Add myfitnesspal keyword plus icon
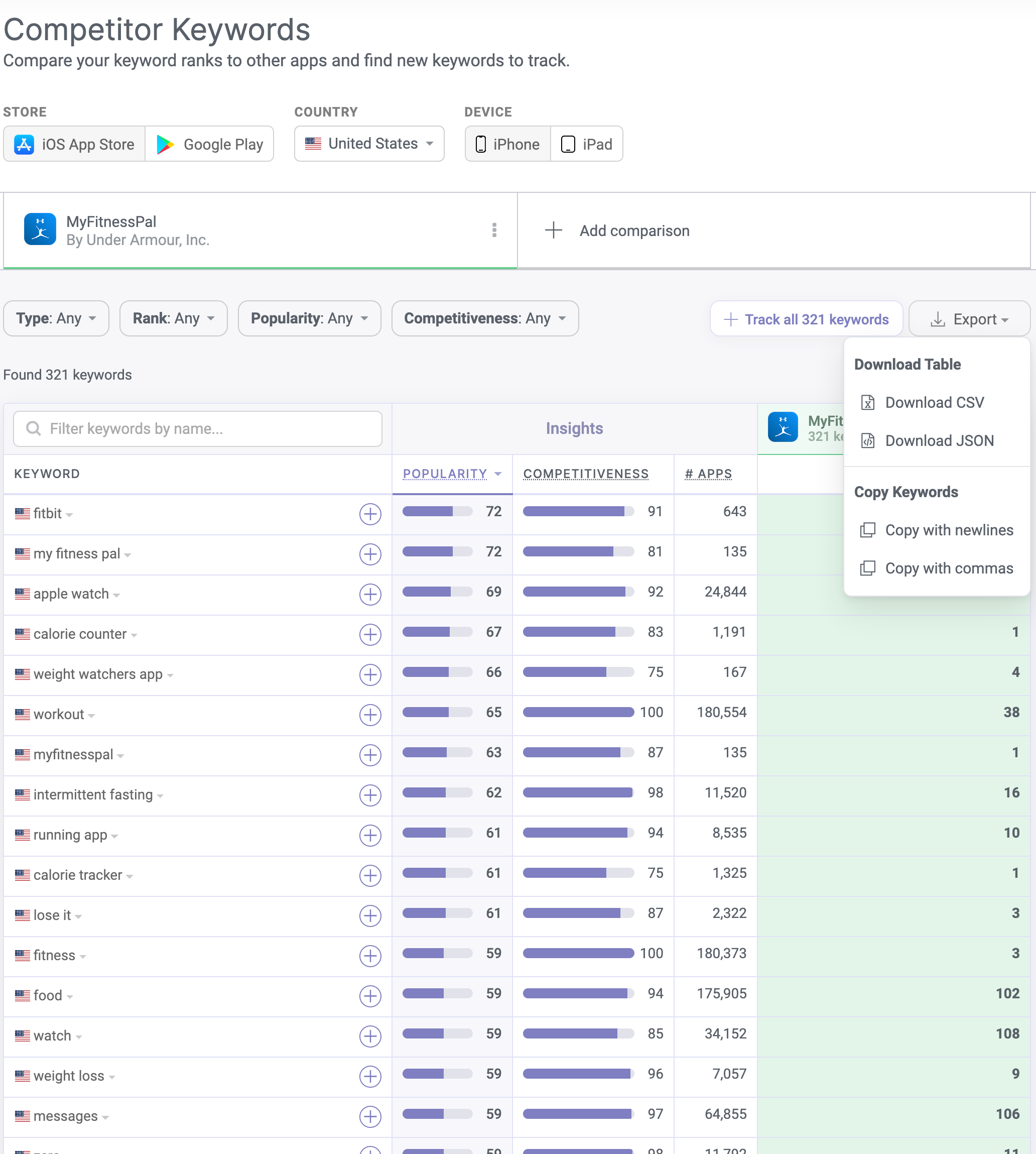This screenshot has width=1036, height=1154. pyautogui.click(x=370, y=755)
